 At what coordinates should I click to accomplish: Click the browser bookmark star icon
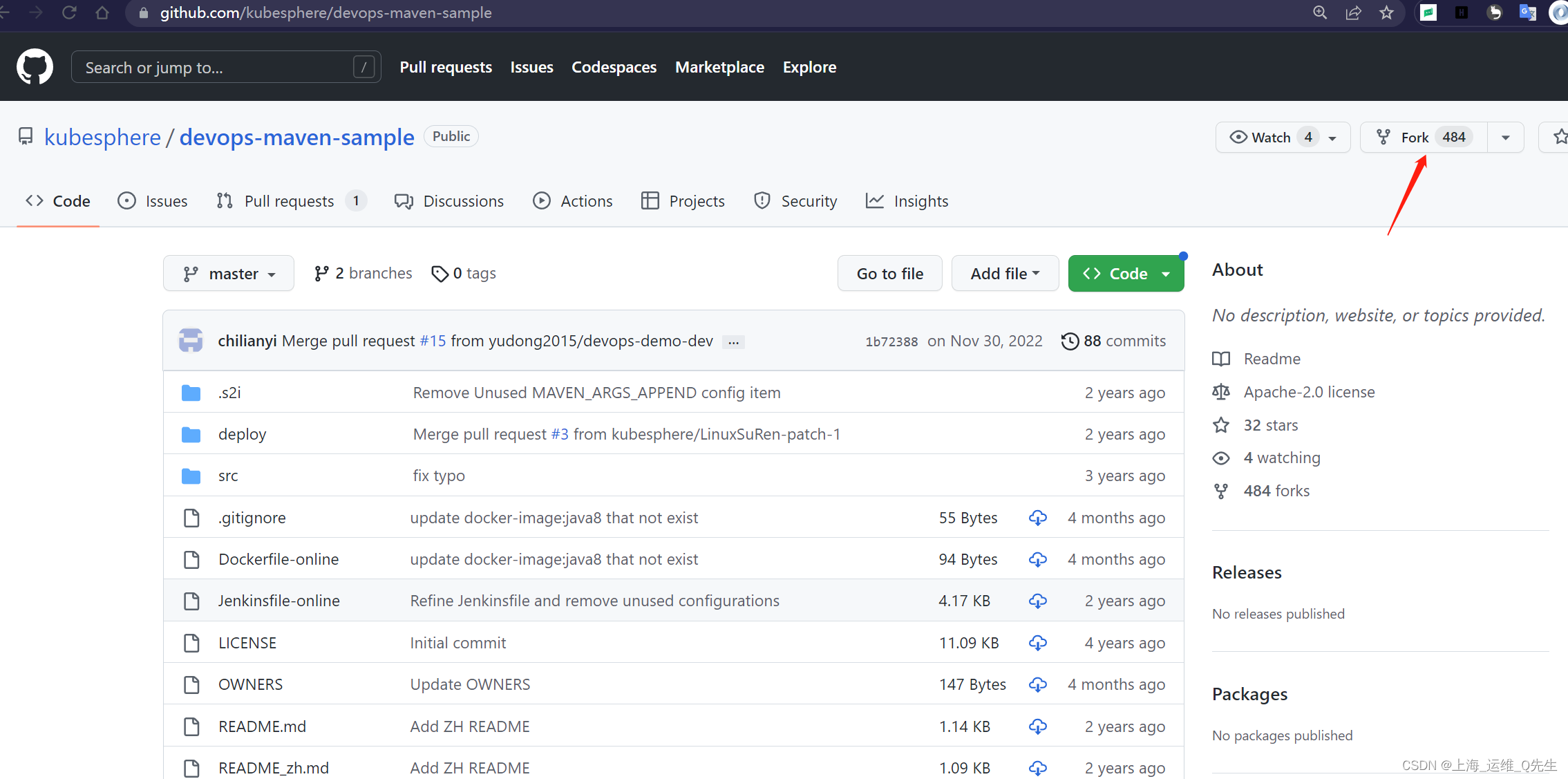1386,12
